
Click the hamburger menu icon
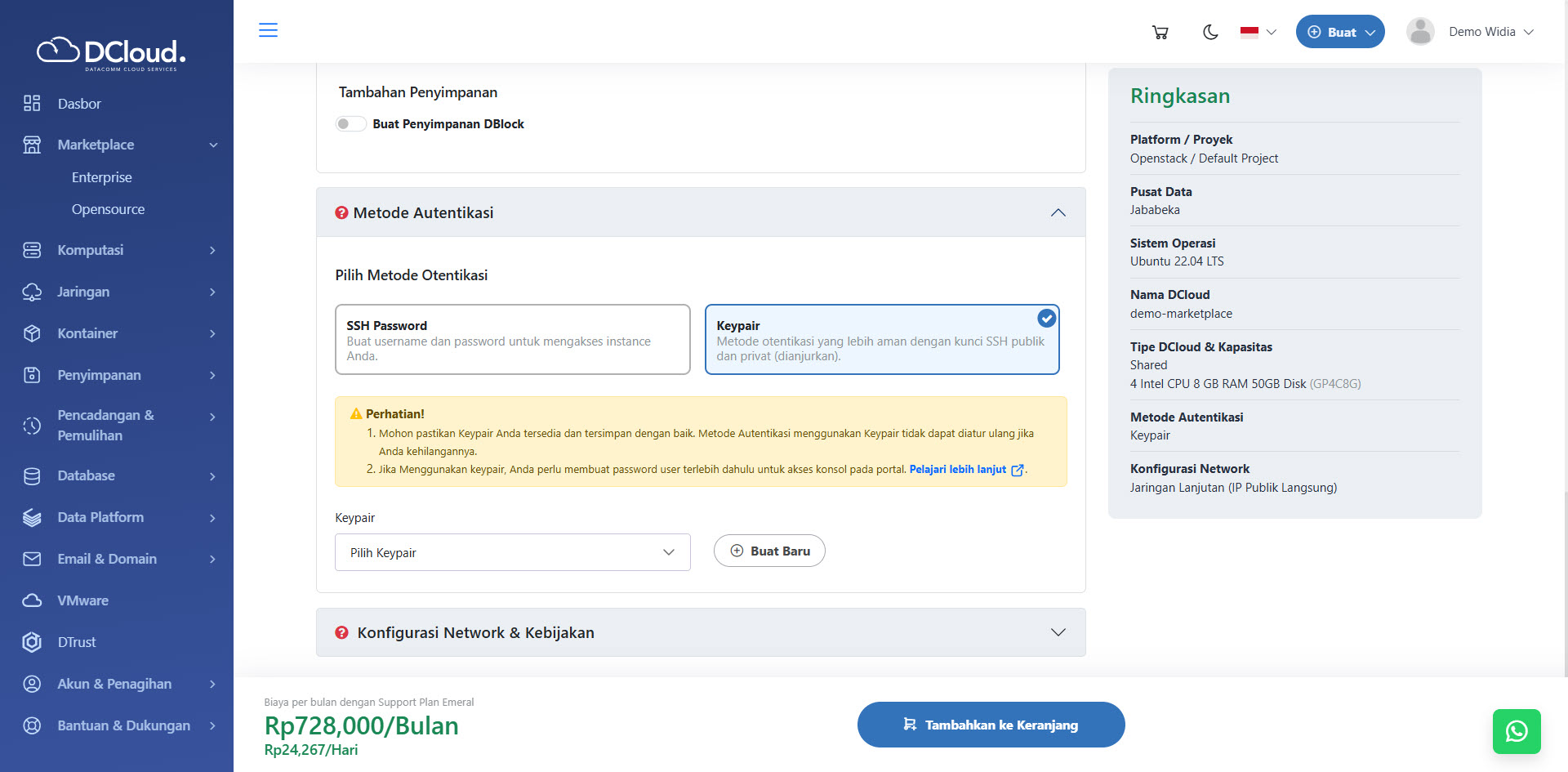(x=268, y=30)
